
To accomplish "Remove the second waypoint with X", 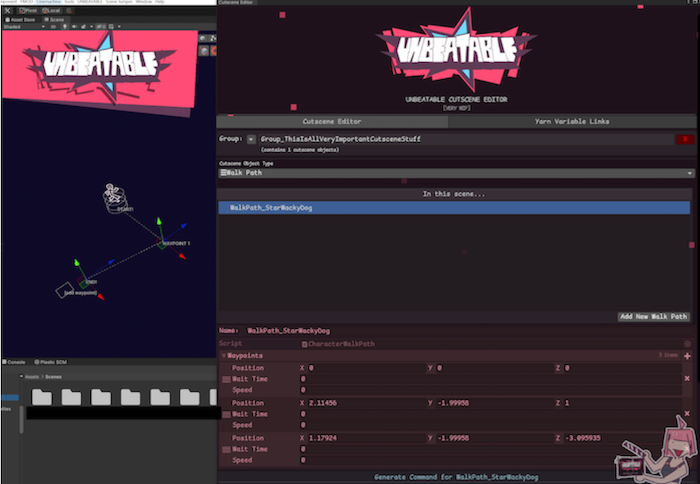I will pyautogui.click(x=687, y=414).
